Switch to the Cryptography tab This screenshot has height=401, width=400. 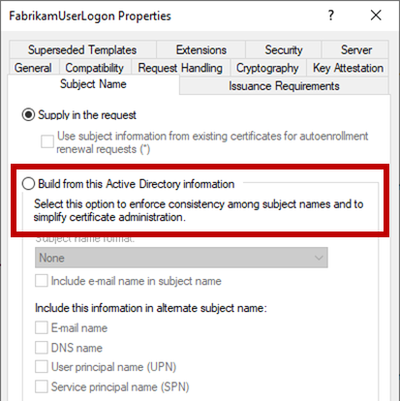coord(267,68)
